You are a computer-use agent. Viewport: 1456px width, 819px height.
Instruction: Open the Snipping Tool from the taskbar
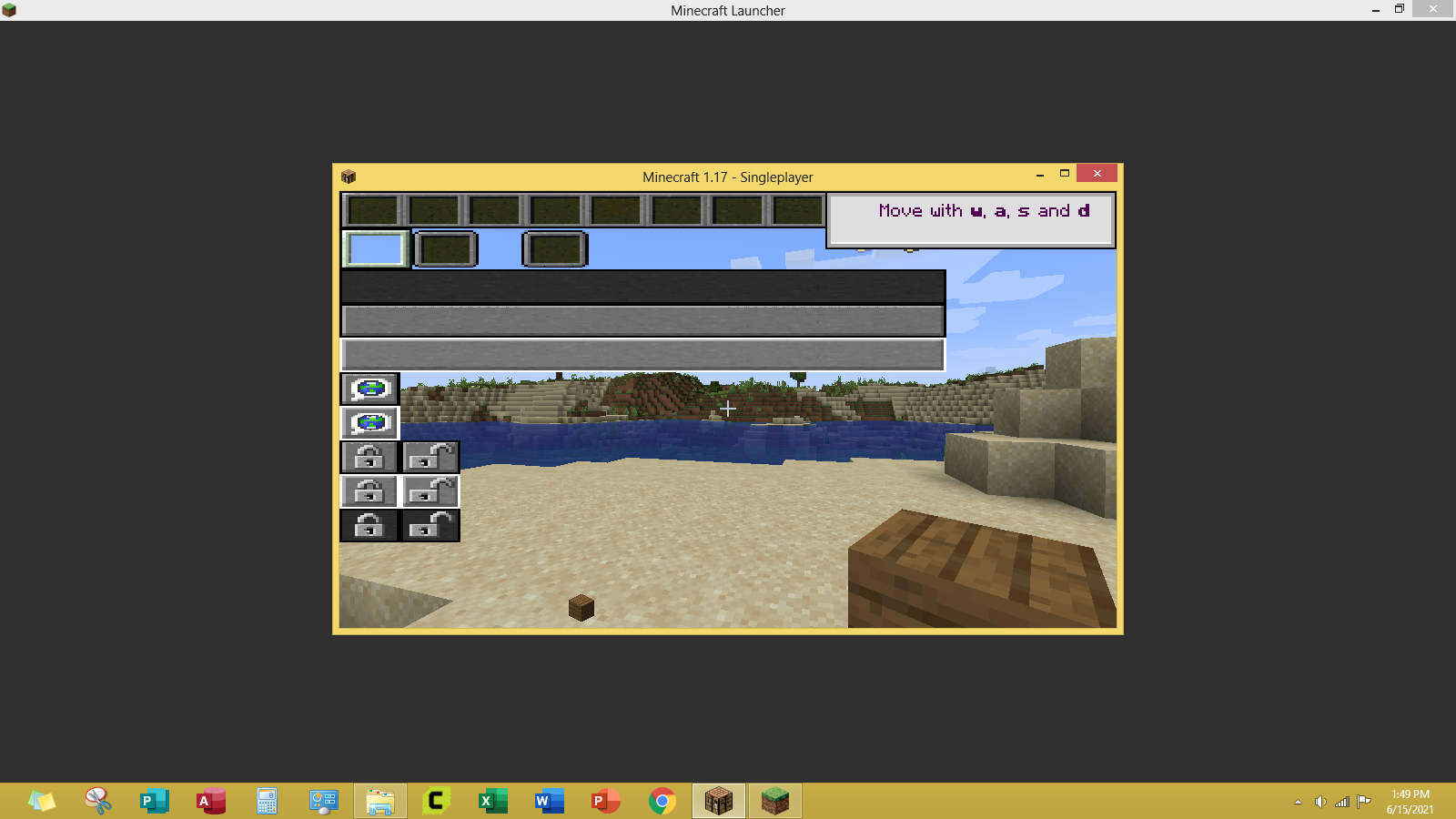click(98, 801)
